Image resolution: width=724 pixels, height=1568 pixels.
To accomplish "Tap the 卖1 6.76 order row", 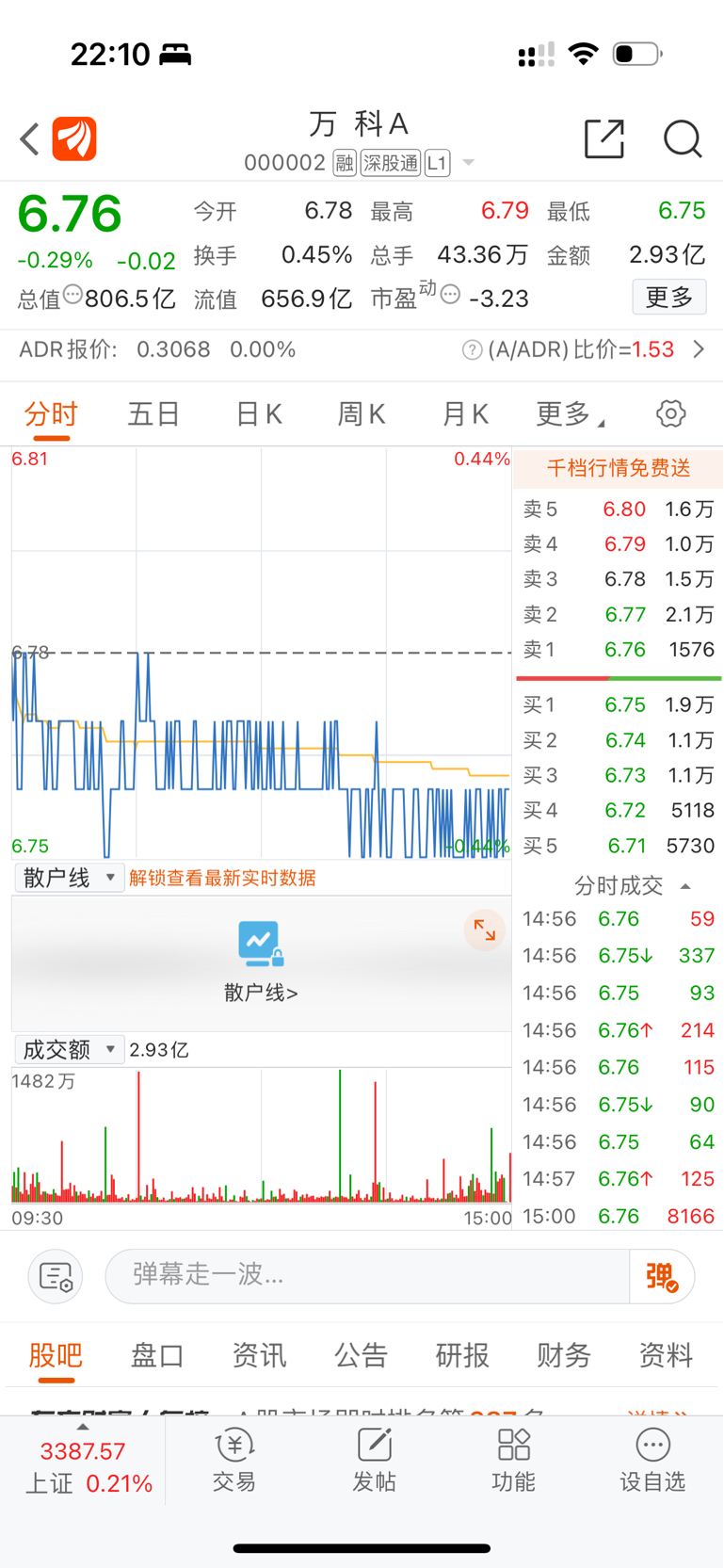I will point(619,650).
